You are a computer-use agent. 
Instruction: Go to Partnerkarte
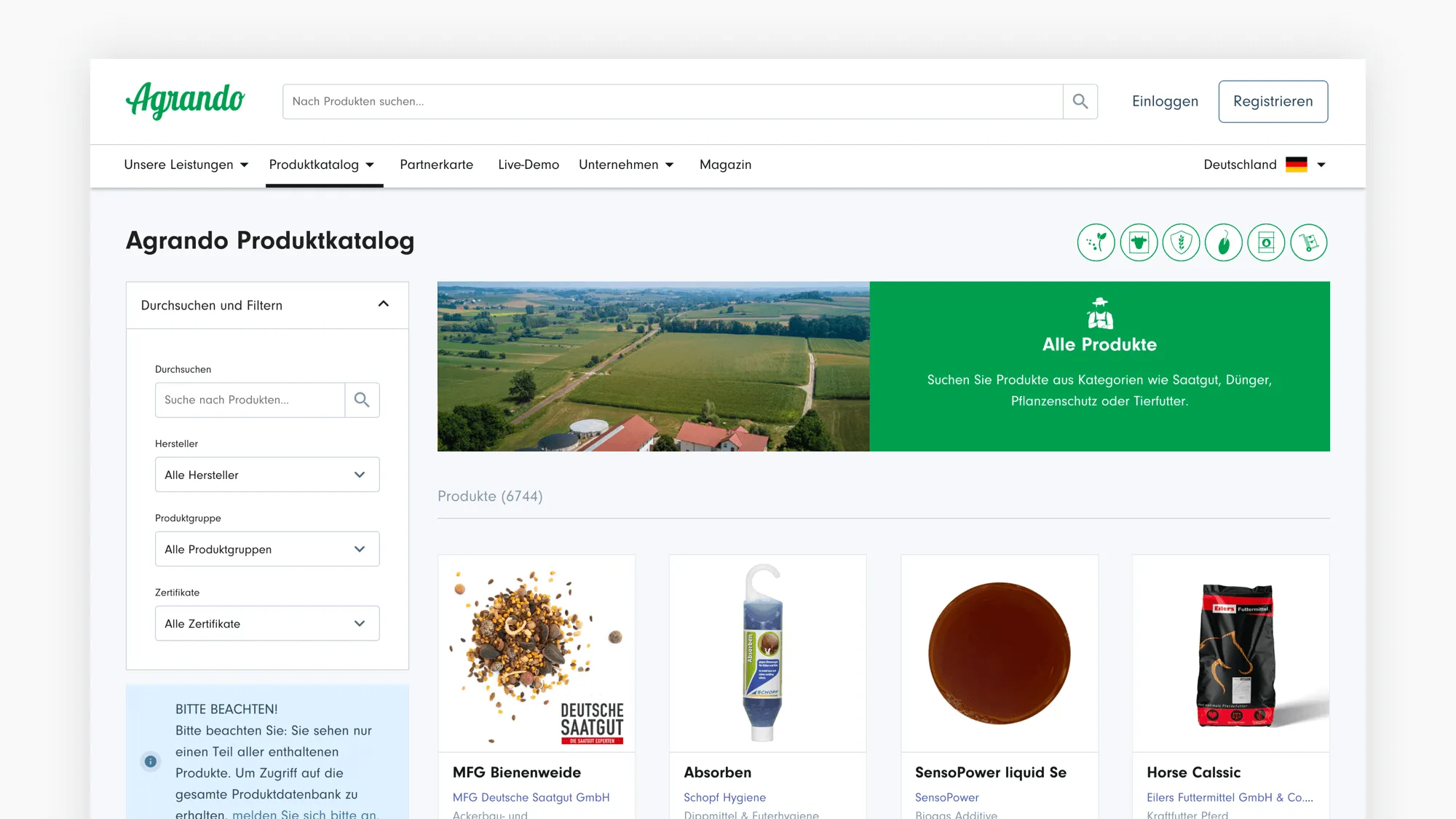(437, 165)
